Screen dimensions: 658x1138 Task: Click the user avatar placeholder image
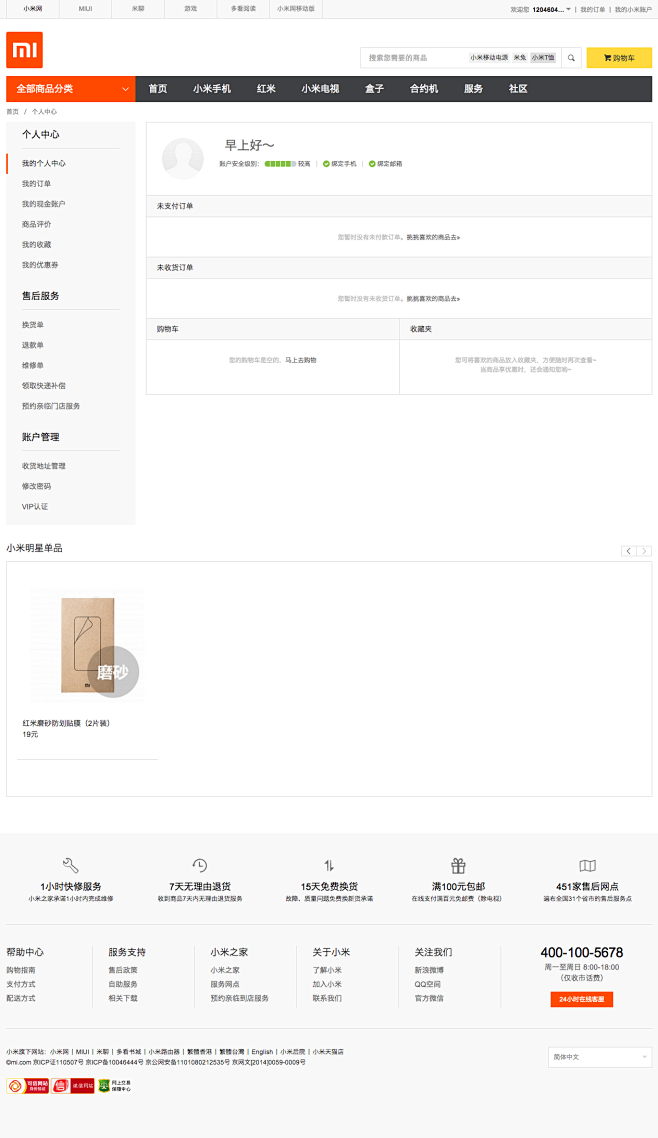pyautogui.click(x=183, y=158)
